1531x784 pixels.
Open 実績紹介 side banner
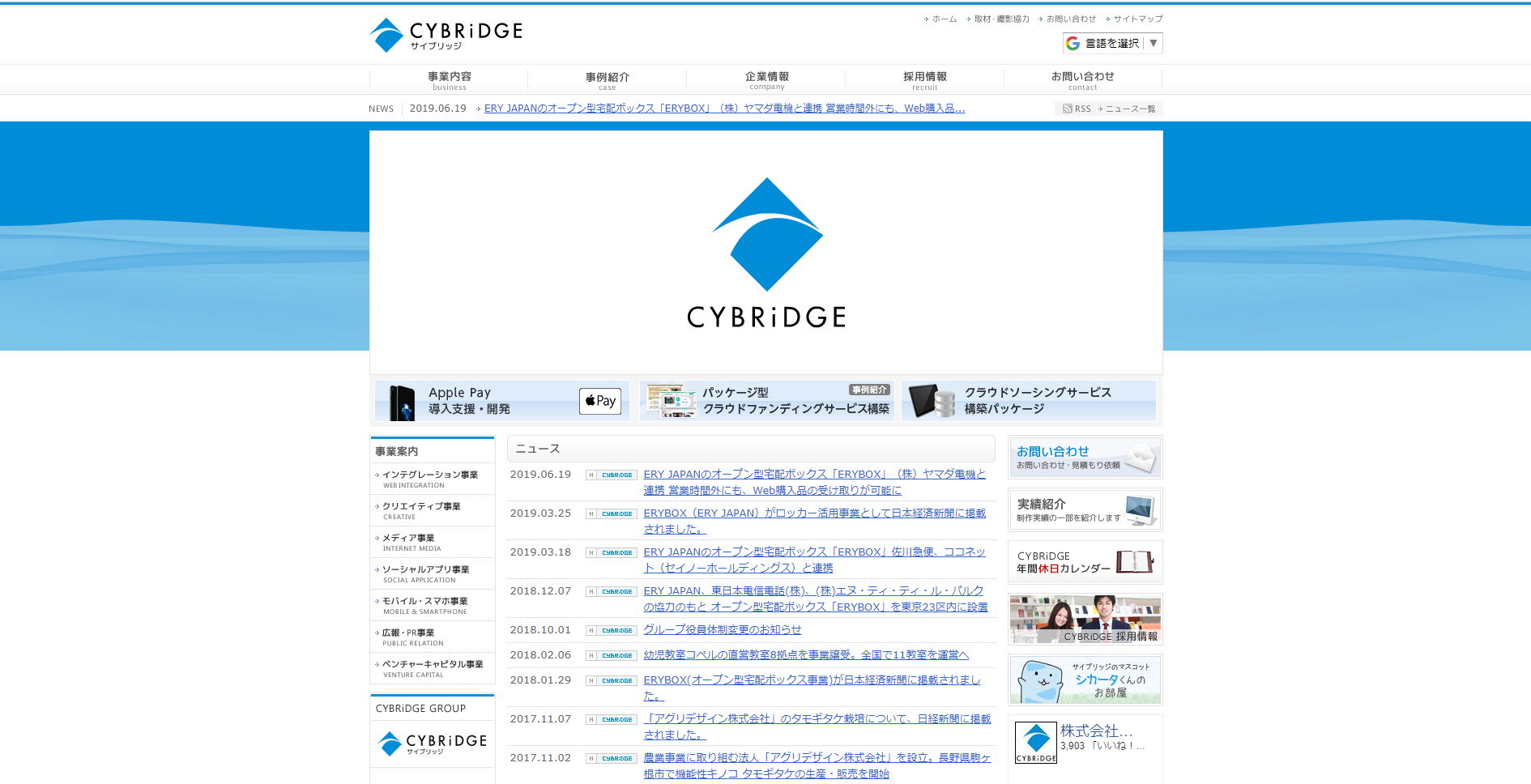point(1085,510)
